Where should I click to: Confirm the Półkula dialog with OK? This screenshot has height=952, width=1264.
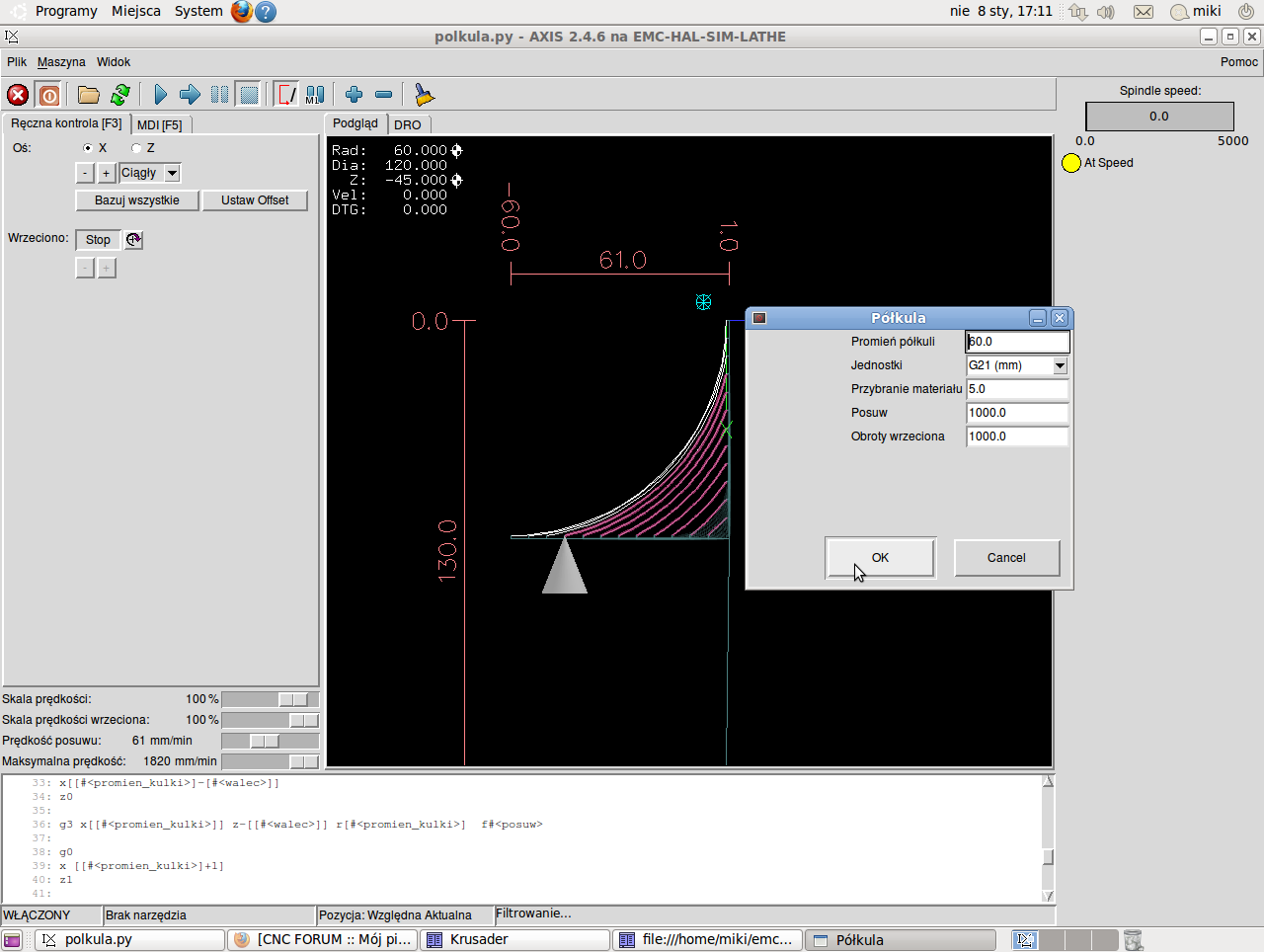pos(880,558)
